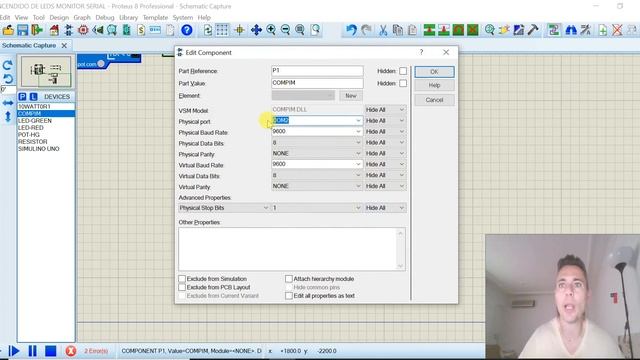Toggle Hidden checkbox for Part Reference
This screenshot has height=360, width=640.
[x=403, y=71]
